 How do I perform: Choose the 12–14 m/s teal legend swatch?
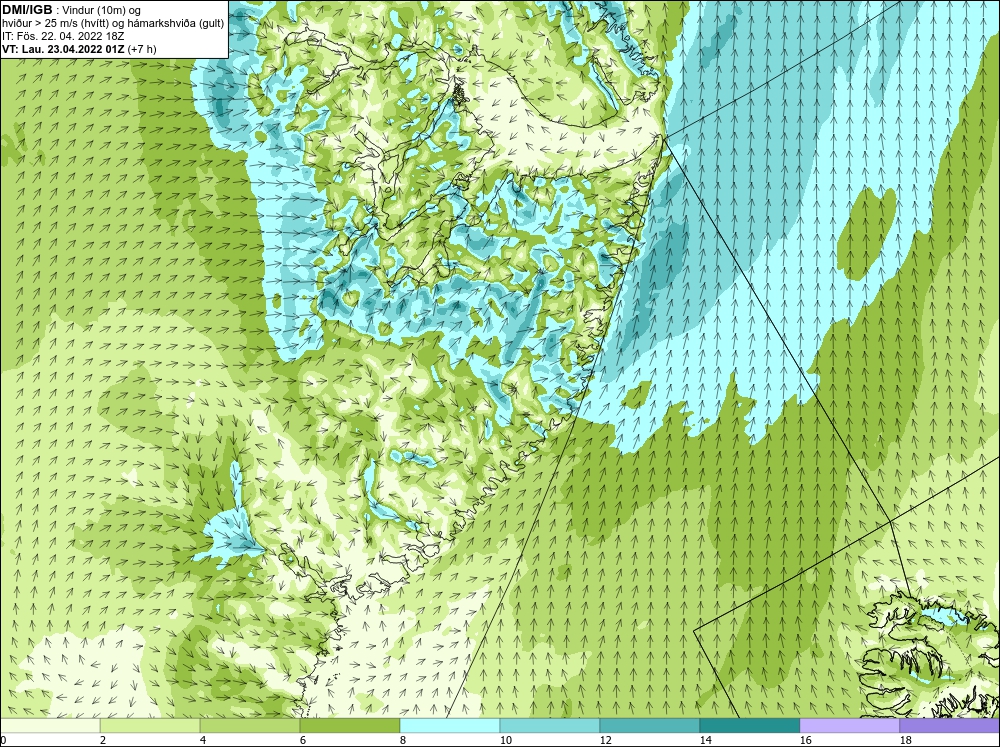point(650,726)
